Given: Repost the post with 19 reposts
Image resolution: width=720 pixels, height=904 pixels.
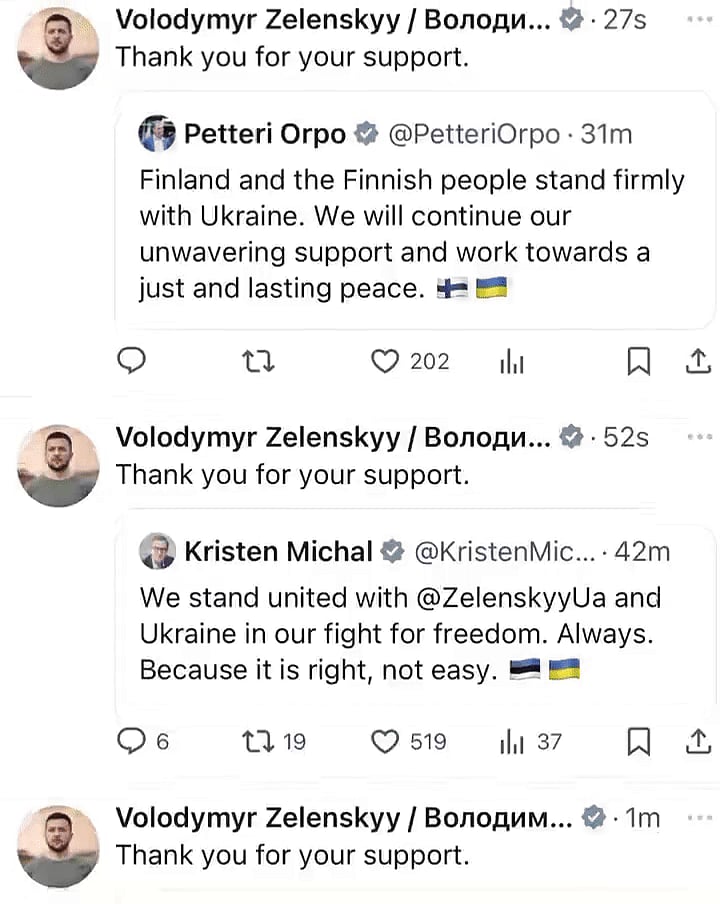Looking at the screenshot, I should (x=258, y=742).
